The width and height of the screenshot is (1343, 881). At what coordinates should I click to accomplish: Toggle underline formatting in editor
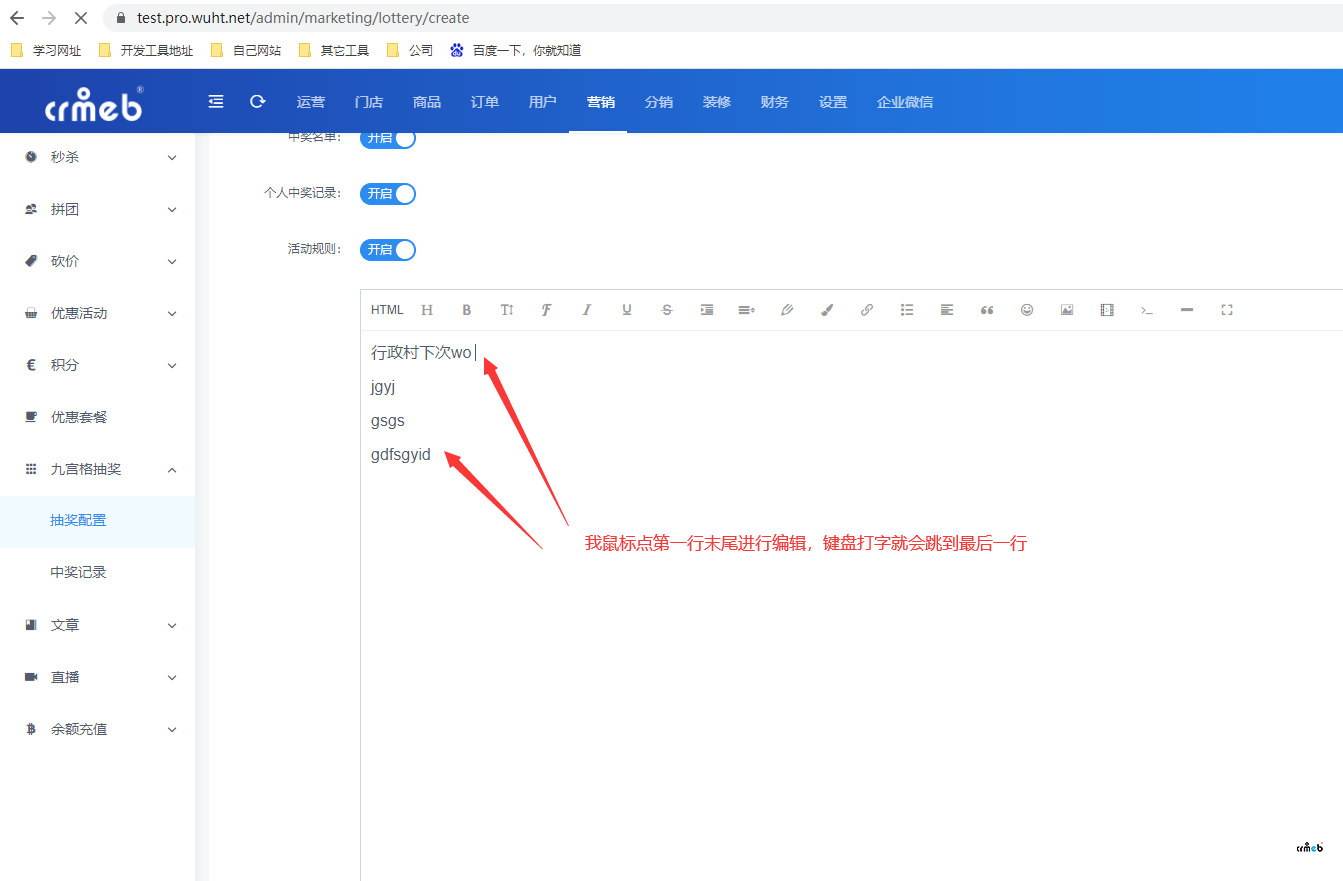click(627, 310)
